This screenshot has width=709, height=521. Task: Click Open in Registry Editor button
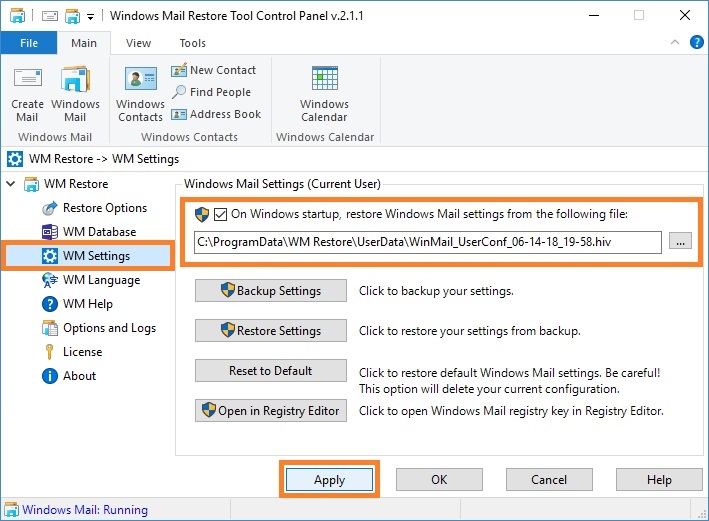[x=271, y=411]
